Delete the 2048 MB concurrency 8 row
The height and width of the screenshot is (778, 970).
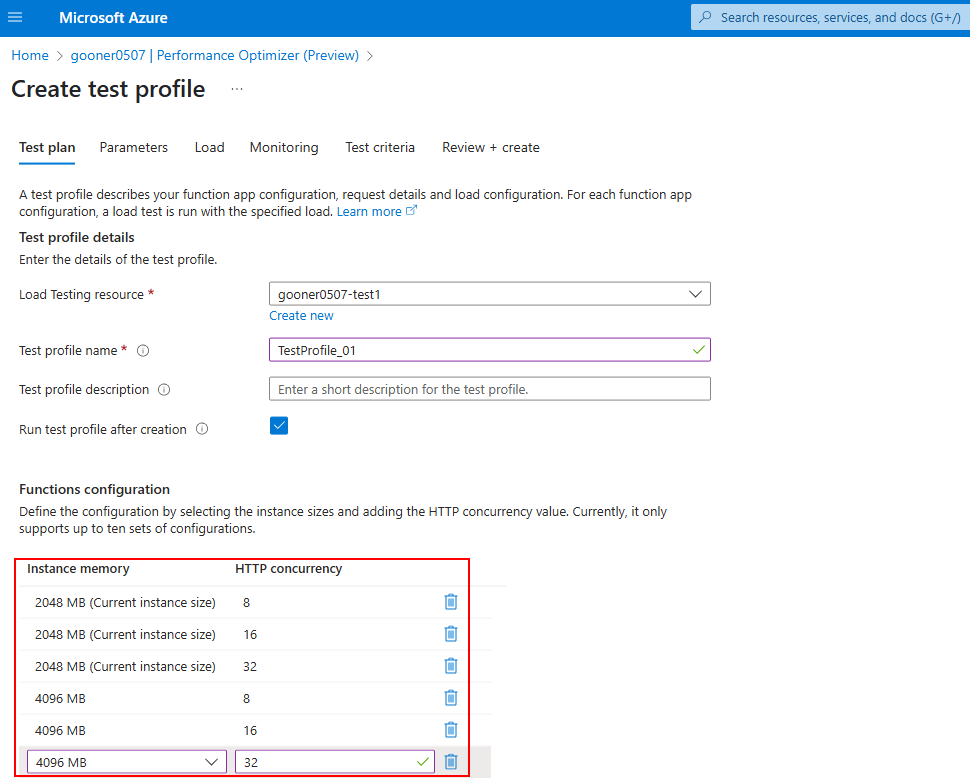(x=451, y=602)
